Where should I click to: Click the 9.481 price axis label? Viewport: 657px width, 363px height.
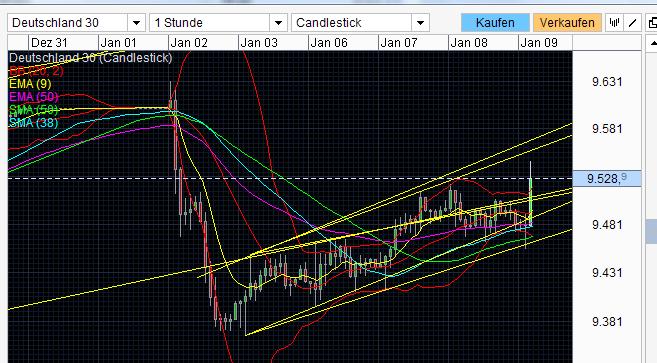point(607,225)
